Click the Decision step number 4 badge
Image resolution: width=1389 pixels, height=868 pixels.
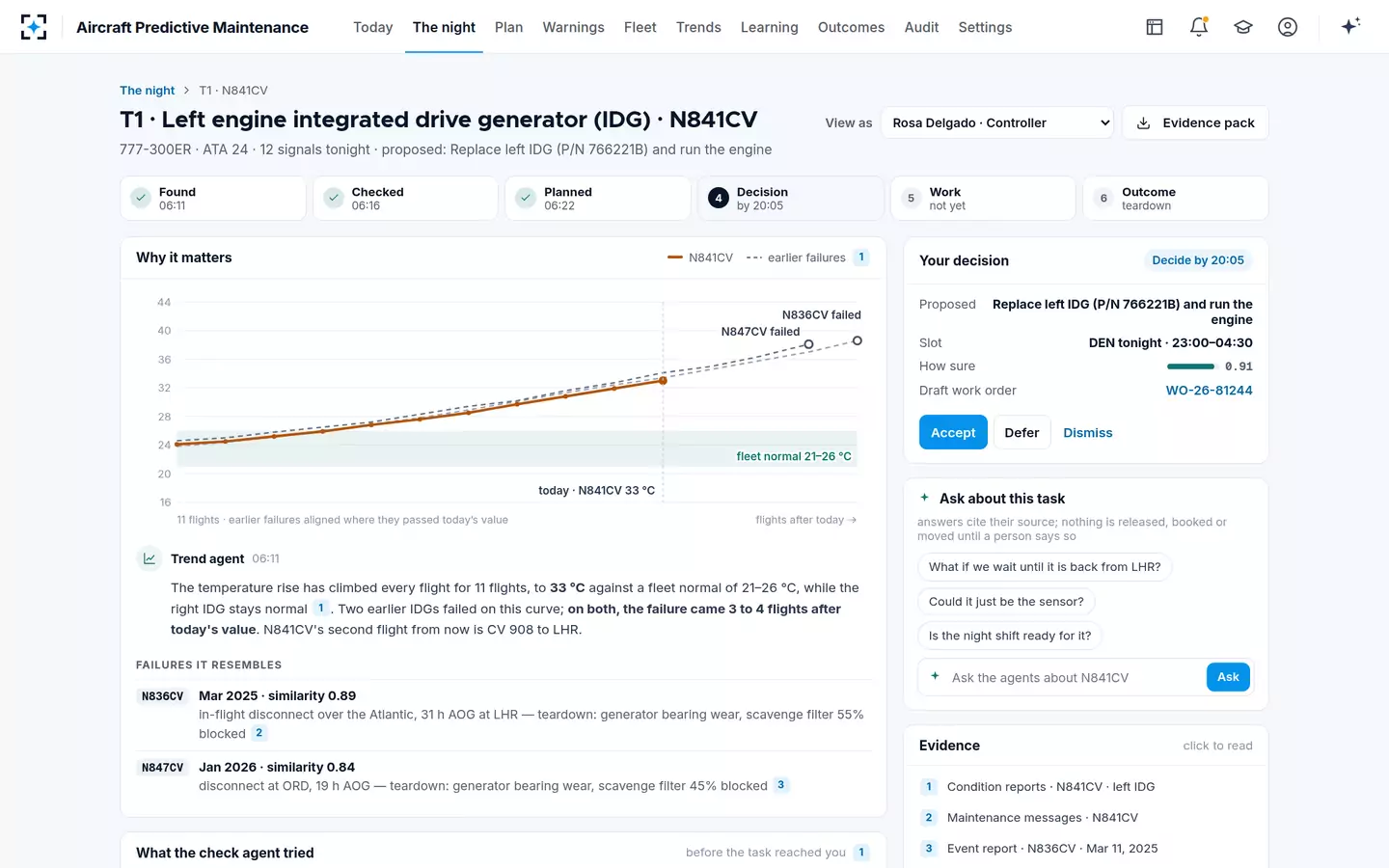click(719, 198)
